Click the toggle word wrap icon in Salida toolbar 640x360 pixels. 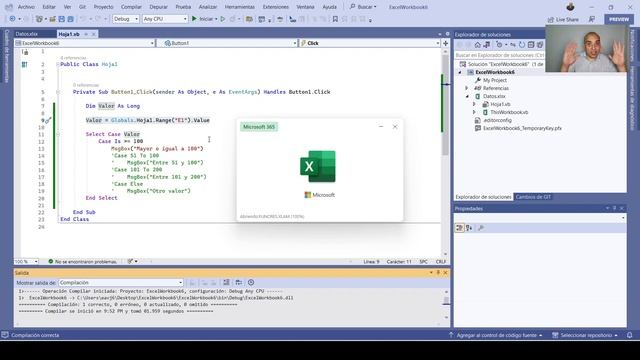[239, 282]
